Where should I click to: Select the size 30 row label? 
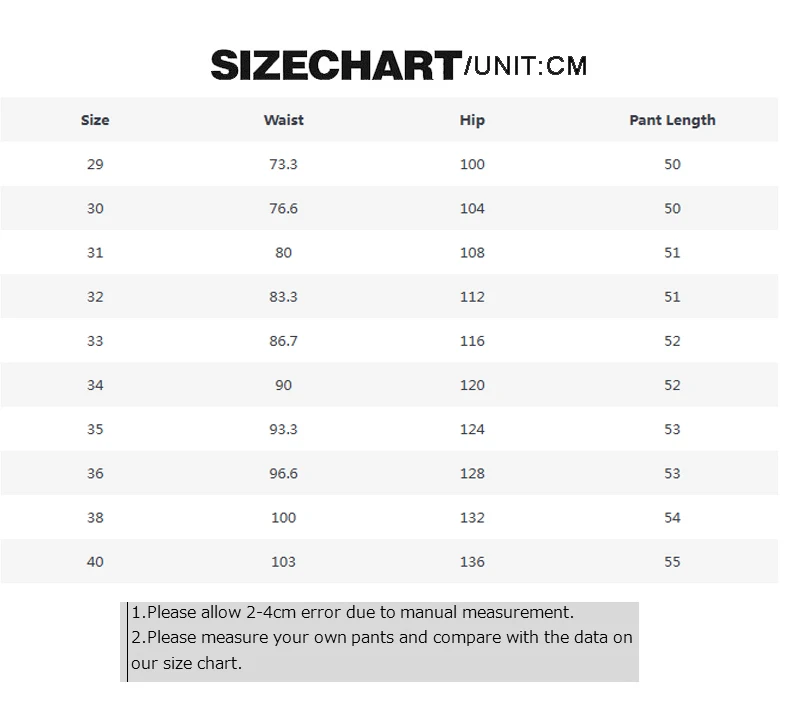click(95, 209)
